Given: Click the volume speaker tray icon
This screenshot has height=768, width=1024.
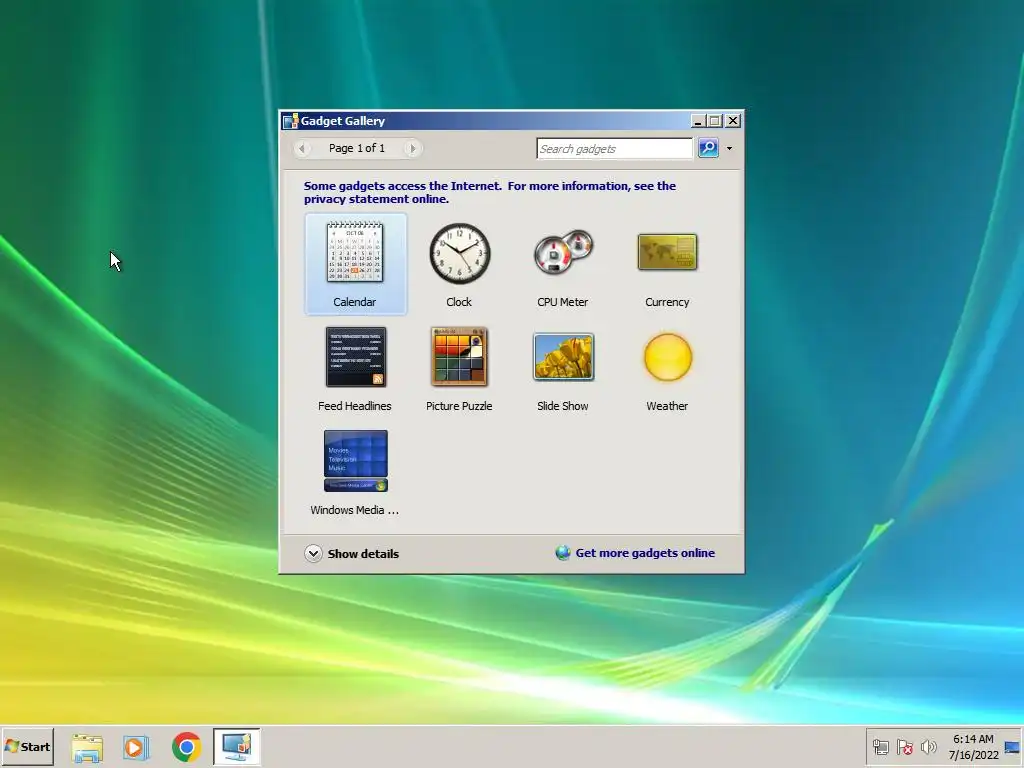Looking at the screenshot, I should [928, 746].
